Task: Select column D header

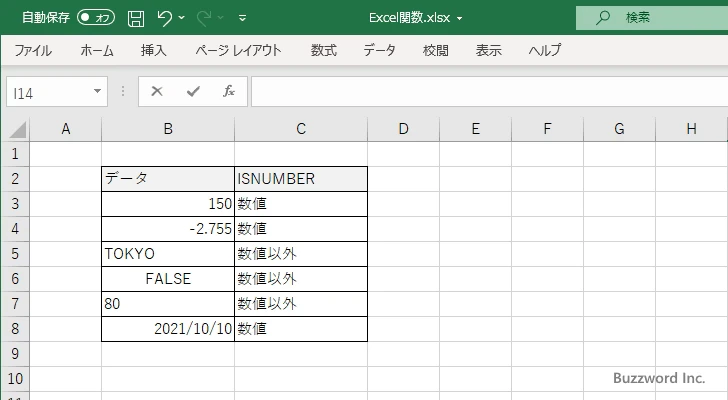Action: (403, 129)
